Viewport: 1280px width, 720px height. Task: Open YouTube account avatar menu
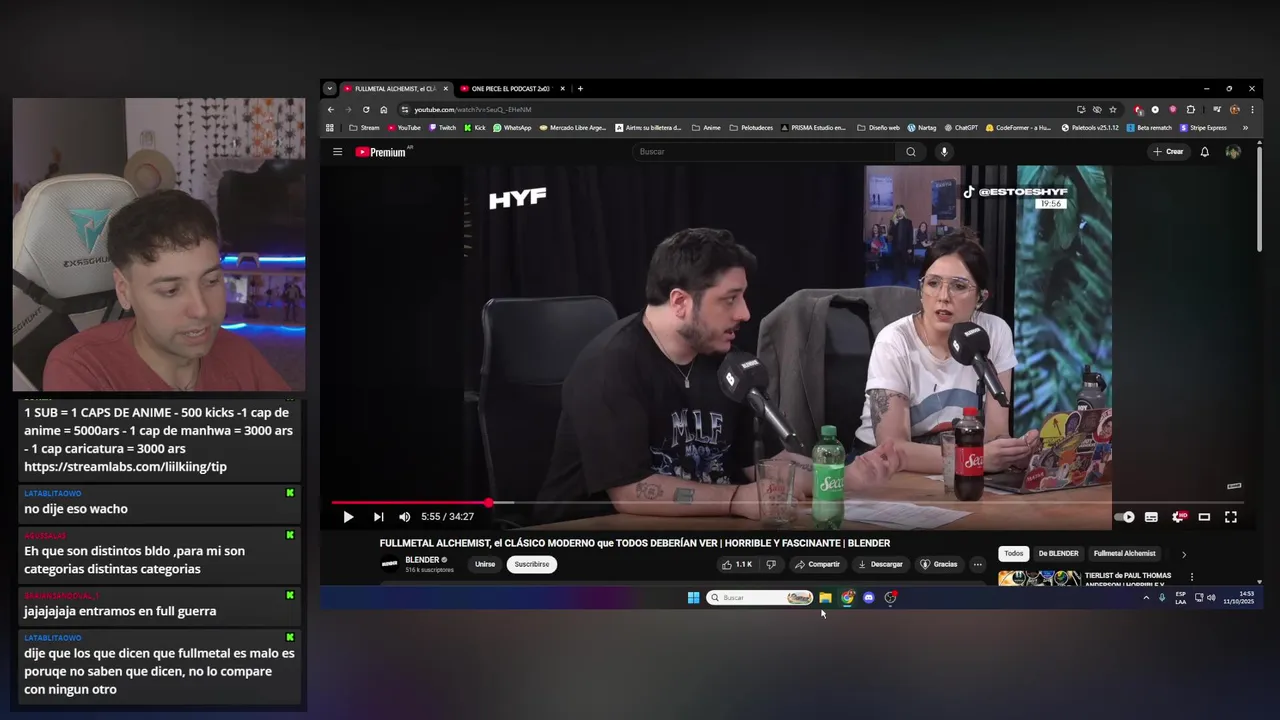click(x=1233, y=152)
